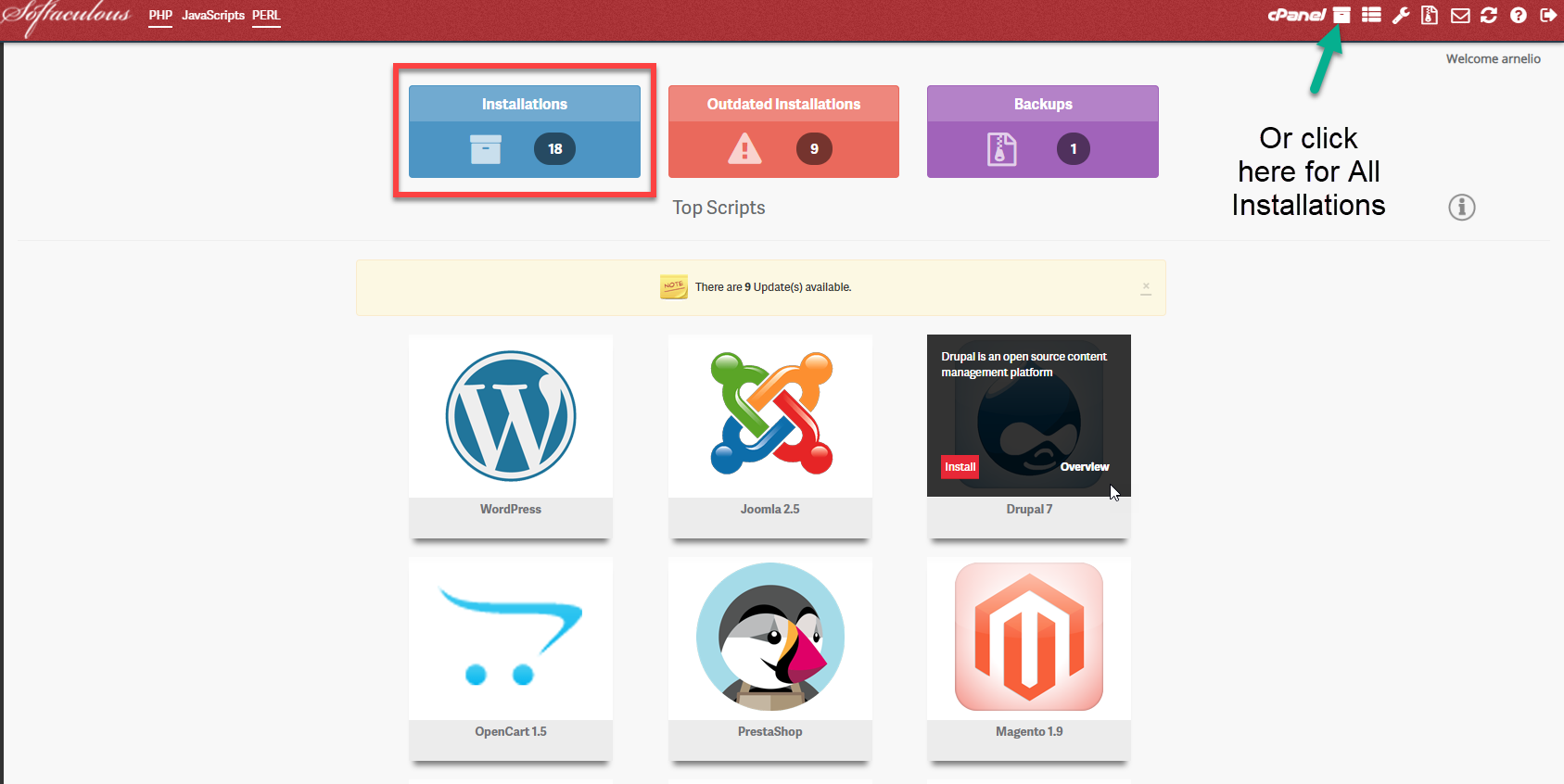Open help via the question mark icon
Viewport: 1564px width, 784px height.
1519,15
